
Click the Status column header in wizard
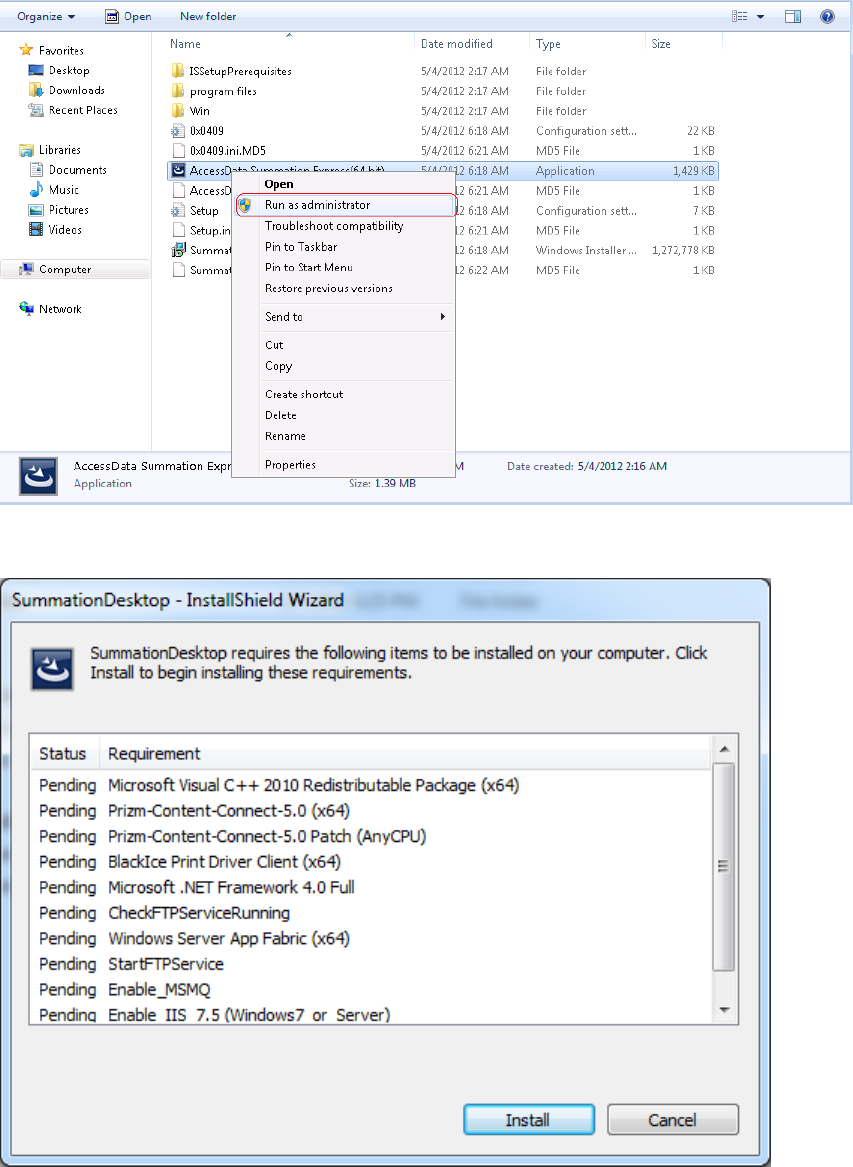63,753
